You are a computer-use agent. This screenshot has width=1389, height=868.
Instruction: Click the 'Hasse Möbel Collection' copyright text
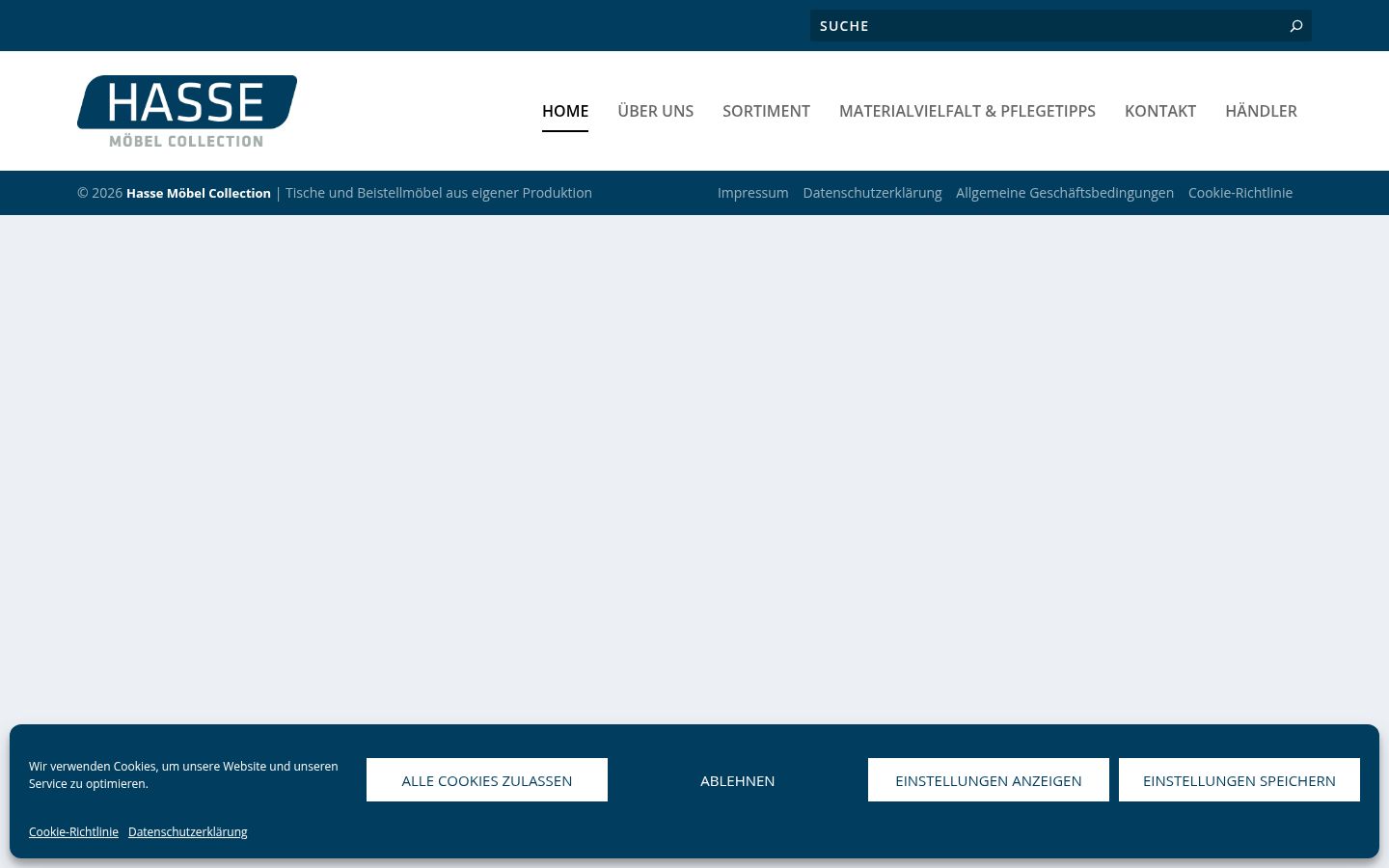199,193
